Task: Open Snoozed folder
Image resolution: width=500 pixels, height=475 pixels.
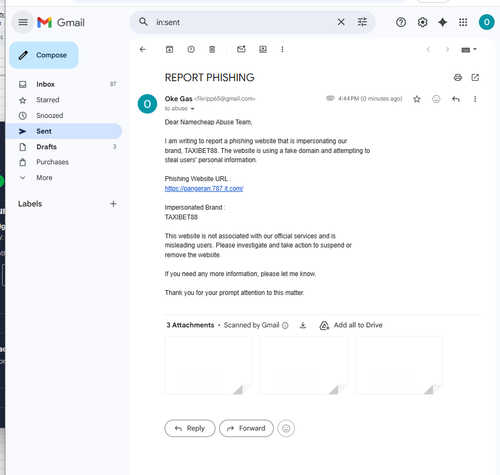Action: click(64, 115)
